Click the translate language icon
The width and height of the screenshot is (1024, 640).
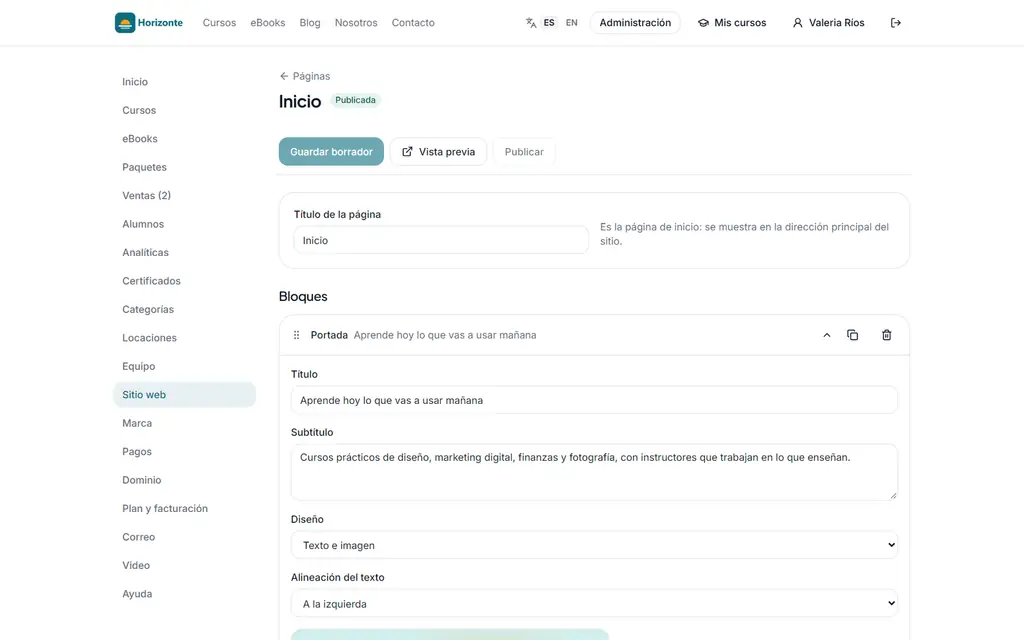[531, 23]
